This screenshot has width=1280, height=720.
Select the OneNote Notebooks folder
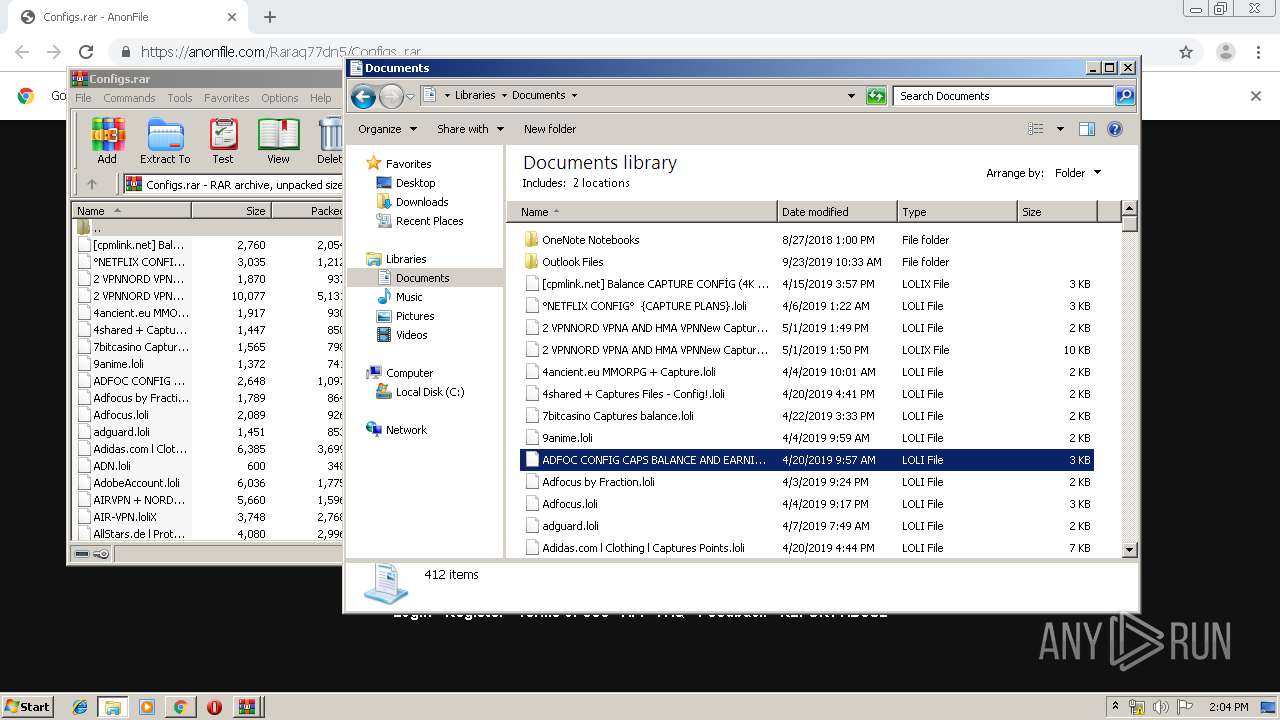click(x=590, y=240)
